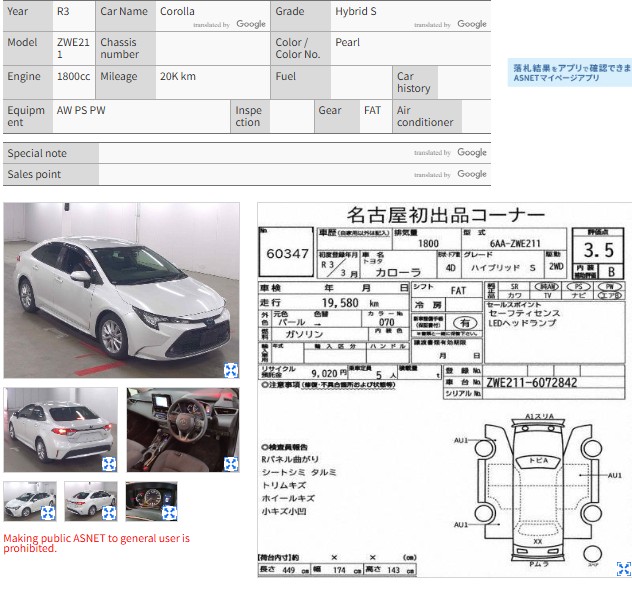Click the 'Car history' label cell
Screen dimensions: 632x589
415,82
